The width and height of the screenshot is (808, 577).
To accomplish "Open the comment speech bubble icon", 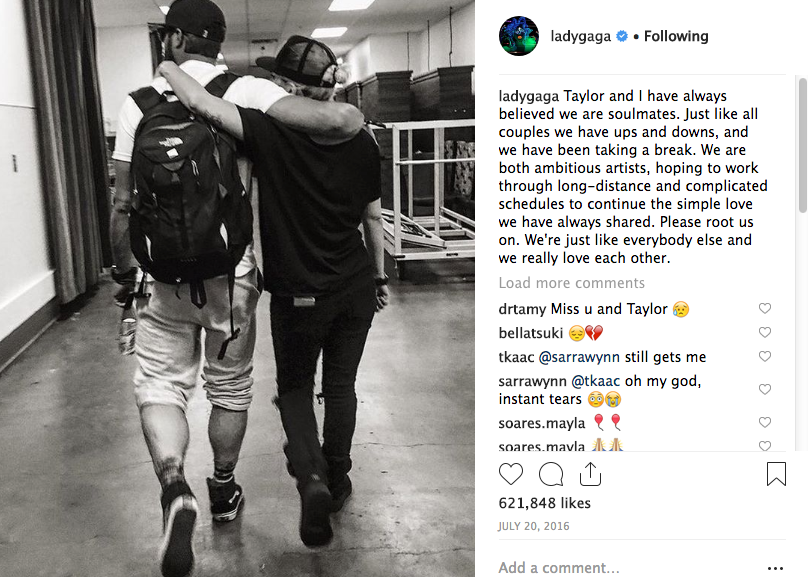I will coord(551,474).
